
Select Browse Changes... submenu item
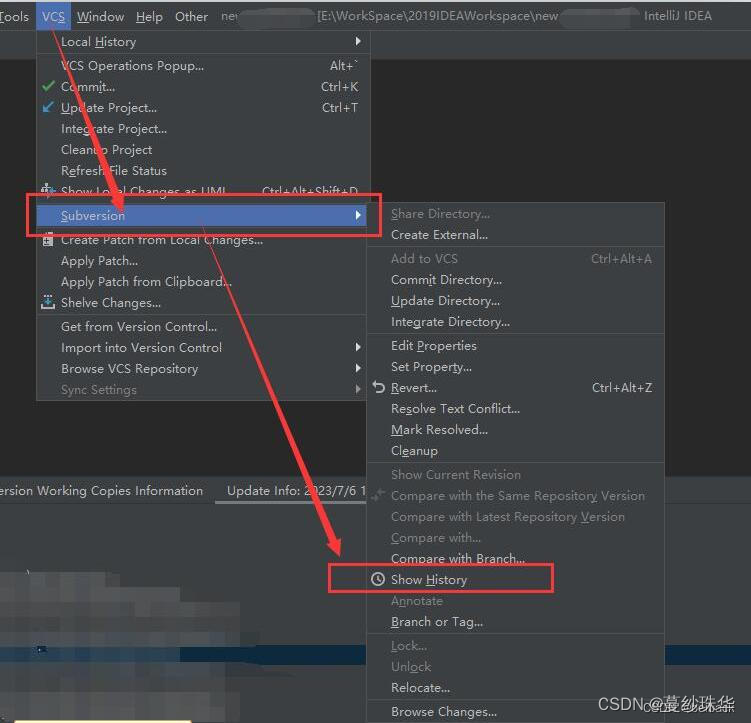[515, 712]
